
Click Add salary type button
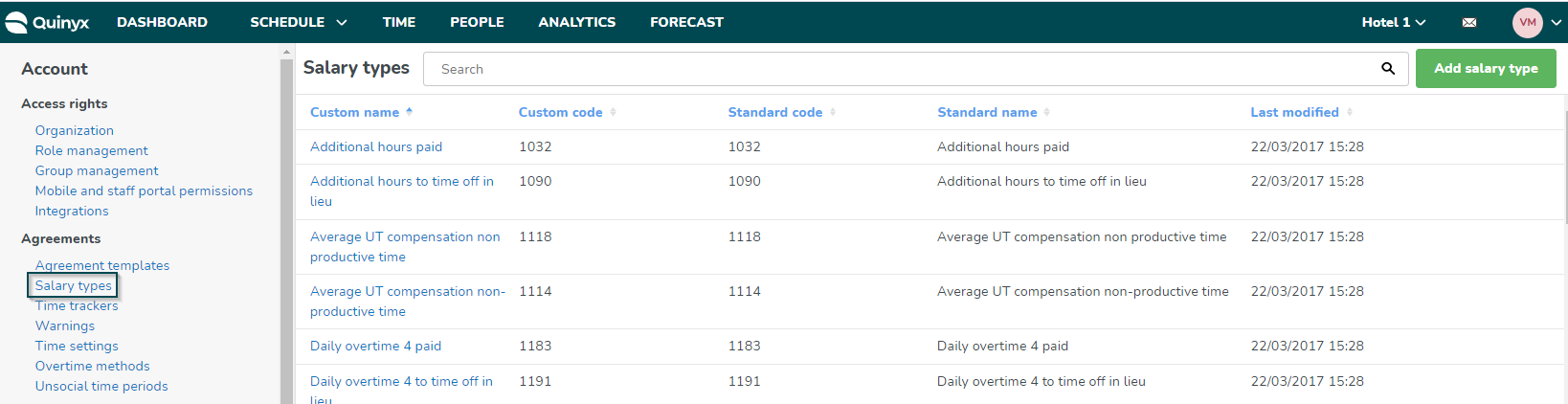[1486, 69]
